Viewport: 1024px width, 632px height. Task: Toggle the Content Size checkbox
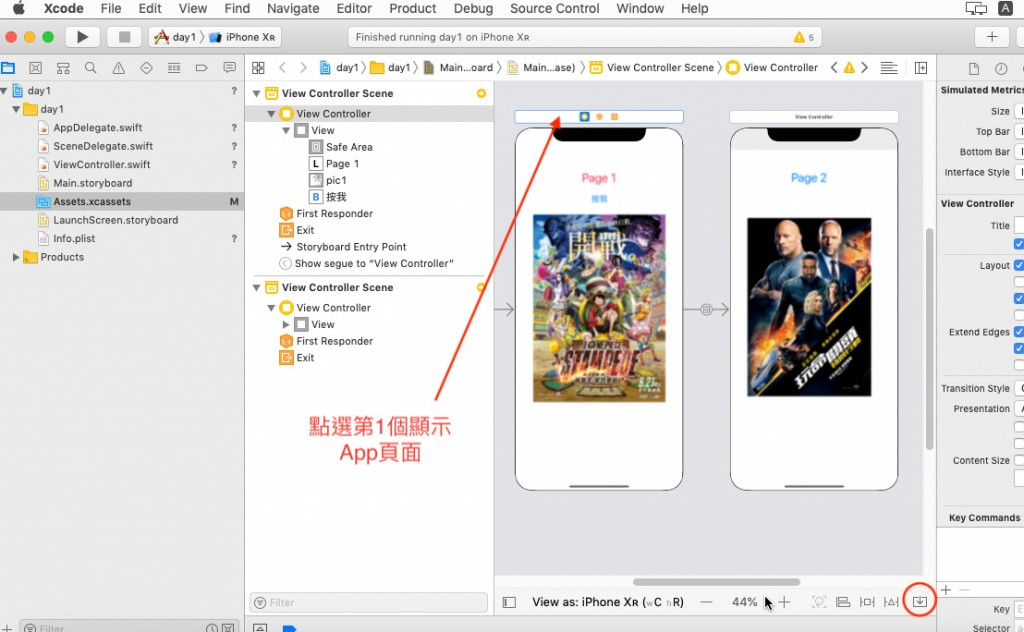coord(1019,460)
